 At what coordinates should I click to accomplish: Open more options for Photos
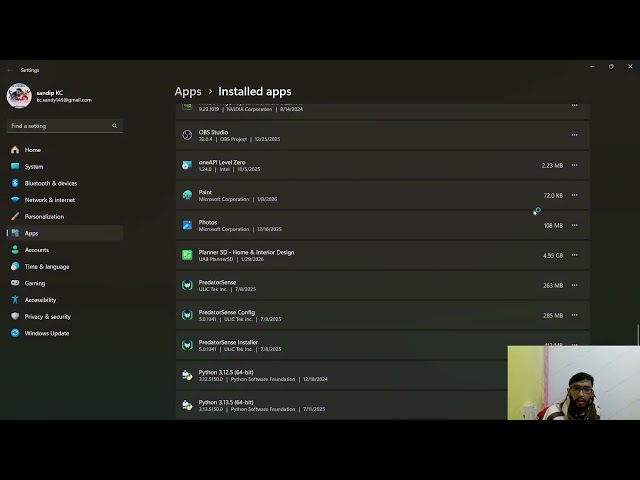(574, 225)
